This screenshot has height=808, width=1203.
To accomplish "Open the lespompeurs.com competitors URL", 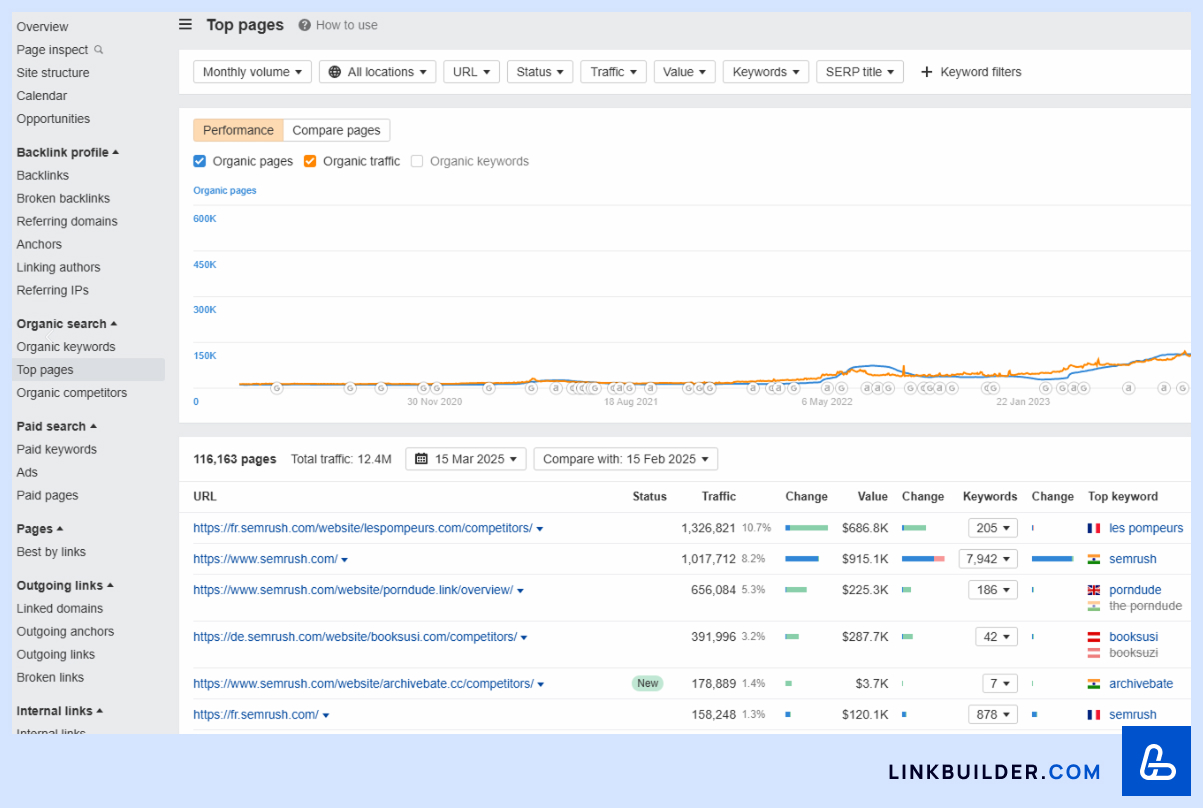I will click(x=362, y=528).
